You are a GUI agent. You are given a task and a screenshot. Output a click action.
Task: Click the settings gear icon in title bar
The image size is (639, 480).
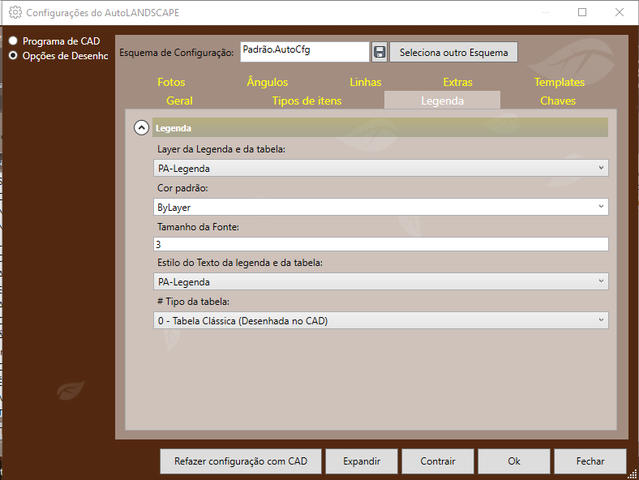(x=13, y=13)
